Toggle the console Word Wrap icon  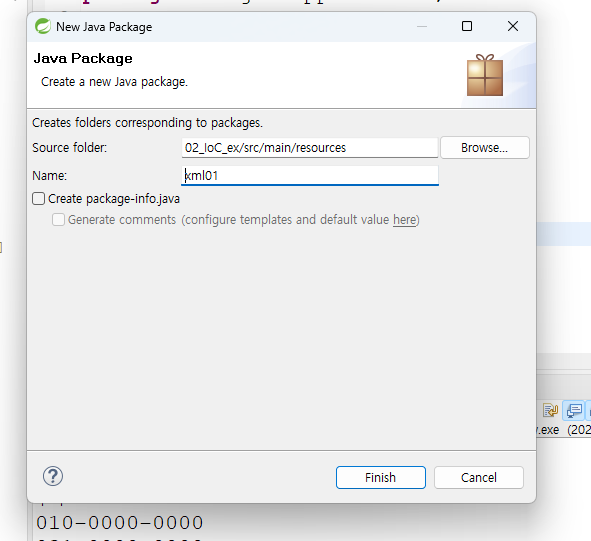point(550,410)
